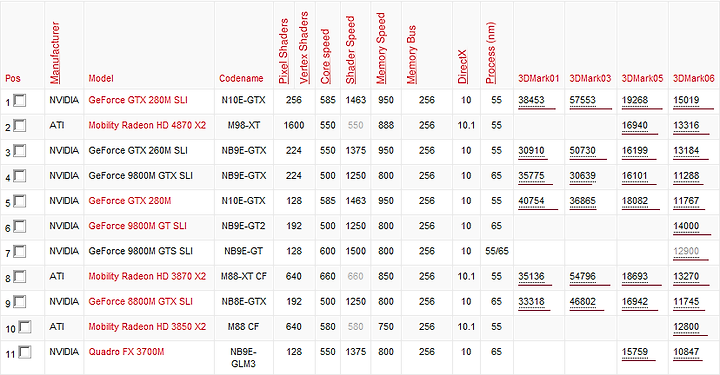Image resolution: width=720 pixels, height=375 pixels.
Task: Tick the checkbox for position 6
Action: [x=20, y=226]
